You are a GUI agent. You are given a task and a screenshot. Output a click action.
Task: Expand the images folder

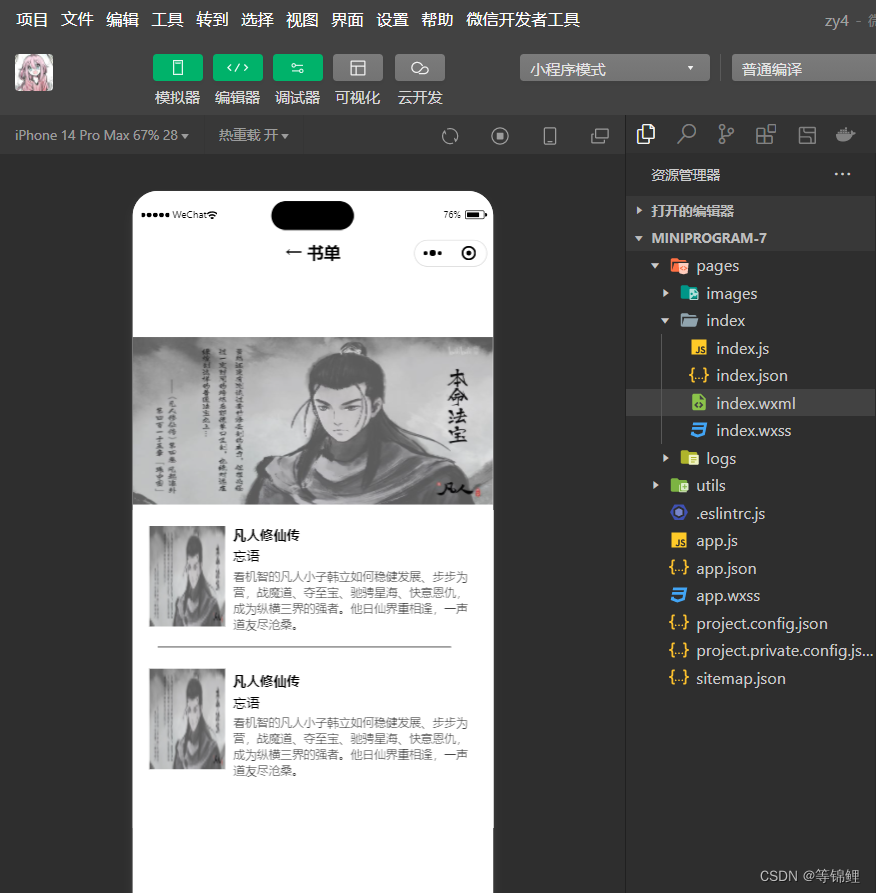coord(751,293)
